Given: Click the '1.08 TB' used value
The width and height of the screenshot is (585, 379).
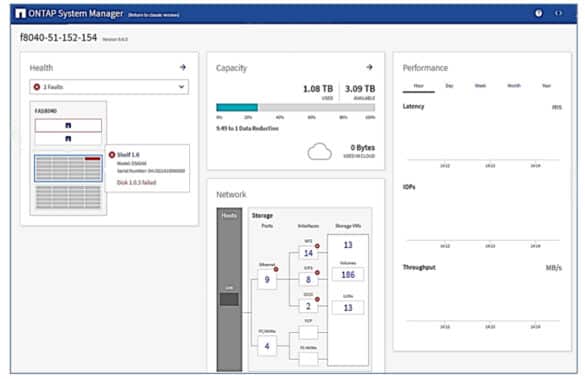Looking at the screenshot, I should [318, 89].
